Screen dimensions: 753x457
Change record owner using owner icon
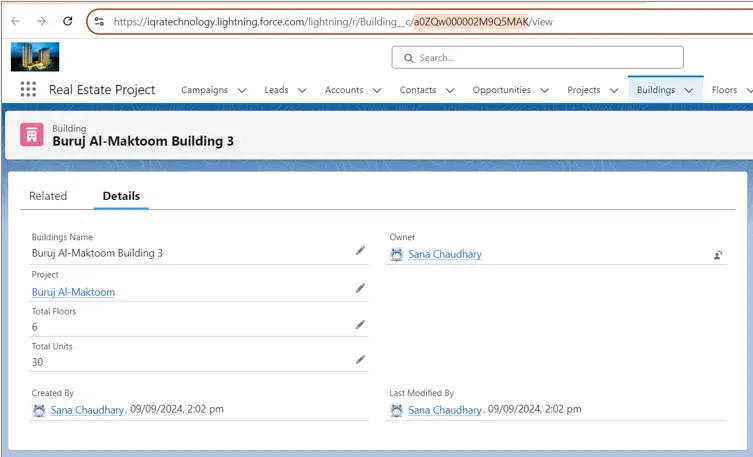(x=718, y=255)
